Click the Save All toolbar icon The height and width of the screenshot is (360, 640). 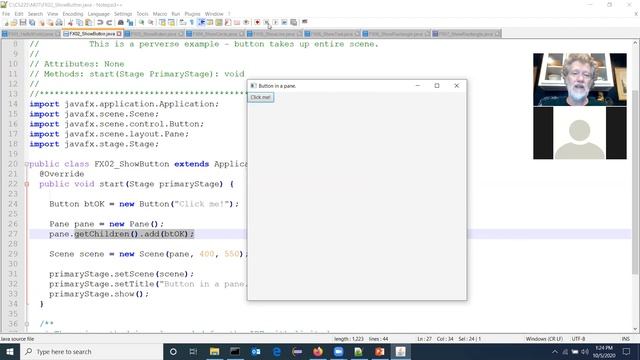tap(32, 22)
